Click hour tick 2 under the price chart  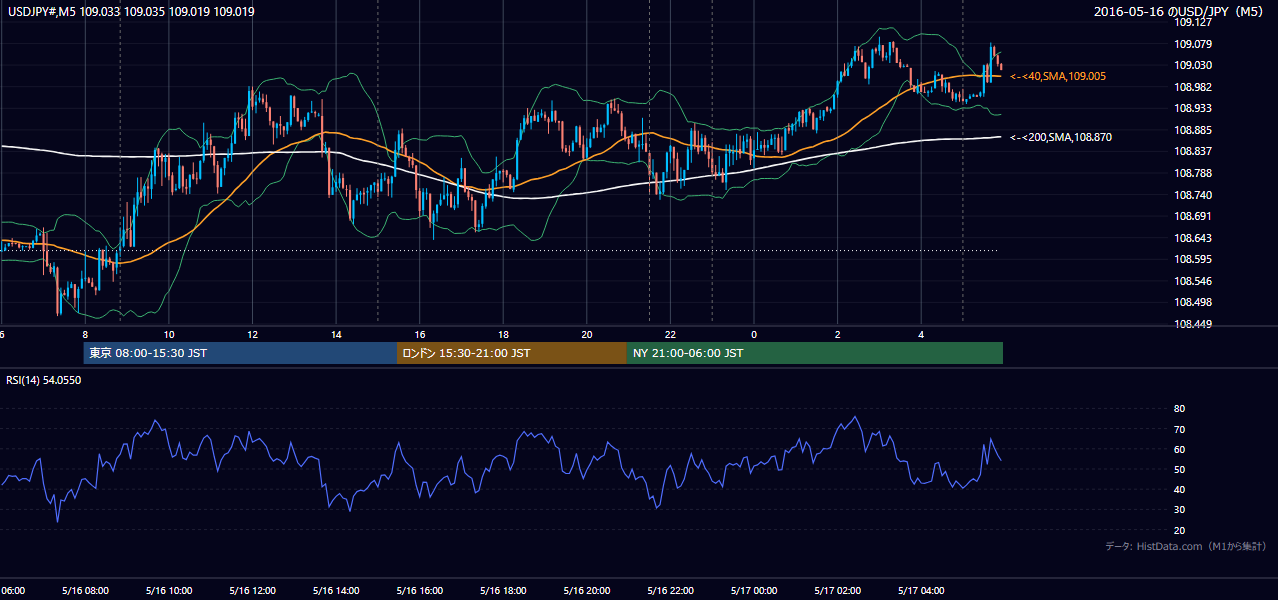tap(838, 334)
